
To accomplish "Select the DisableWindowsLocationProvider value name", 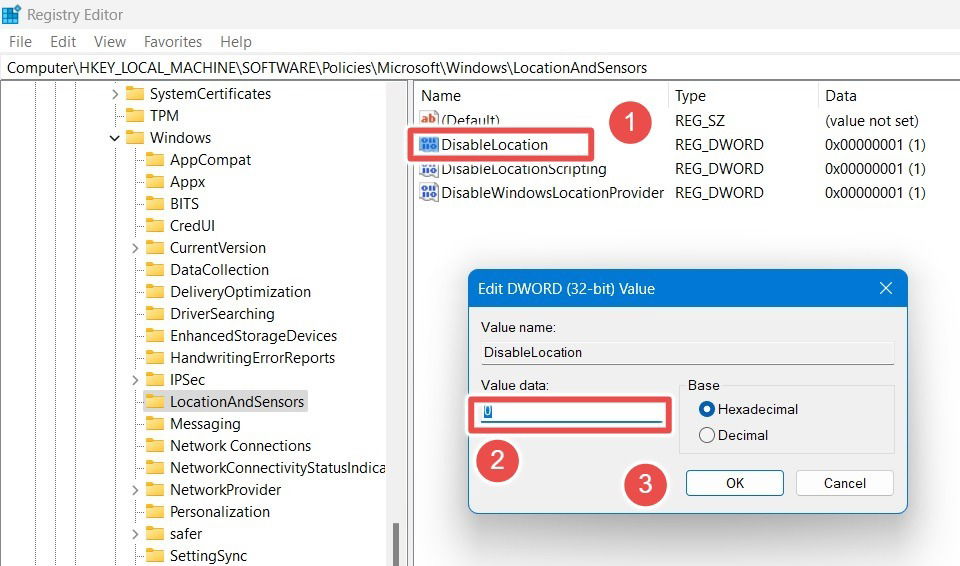I will pos(552,192).
